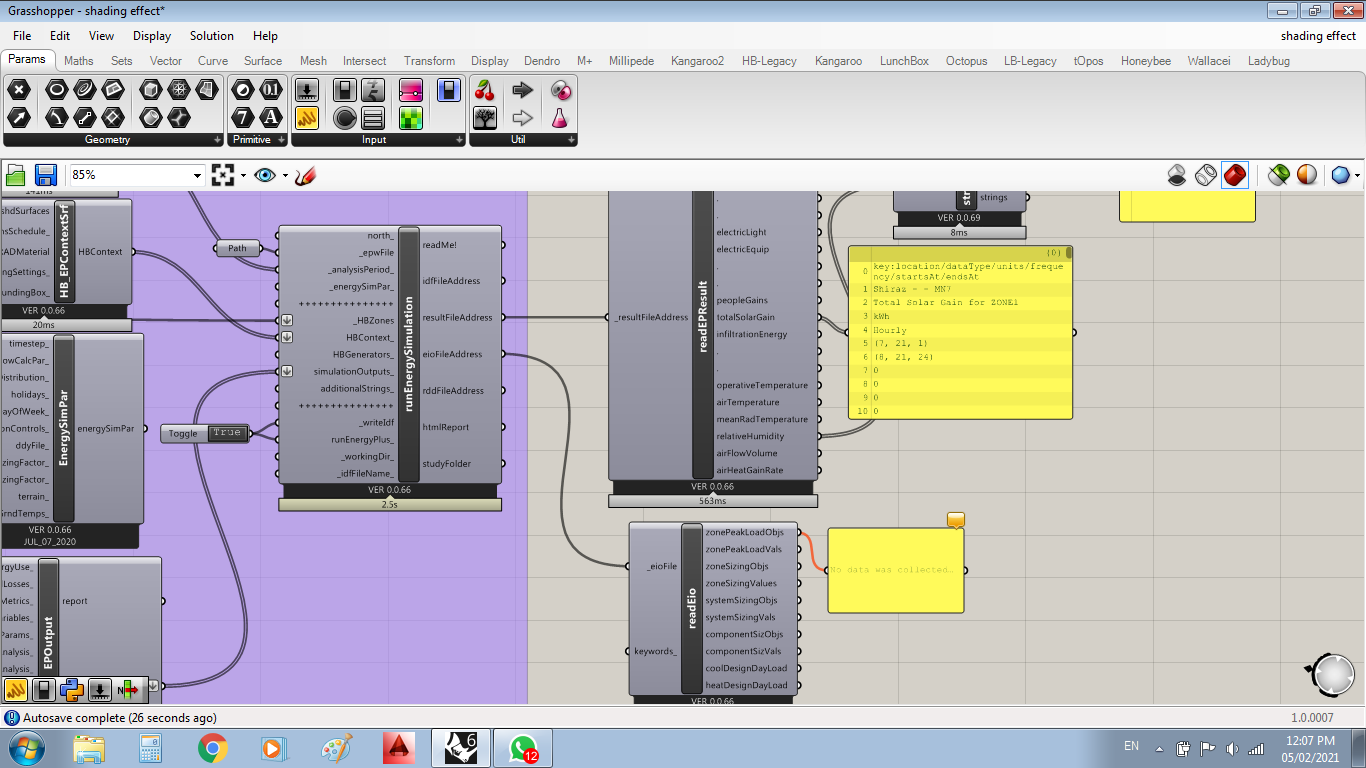Click the WhatsApp taskbar icon
This screenshot has height=768, width=1366.
point(523,748)
